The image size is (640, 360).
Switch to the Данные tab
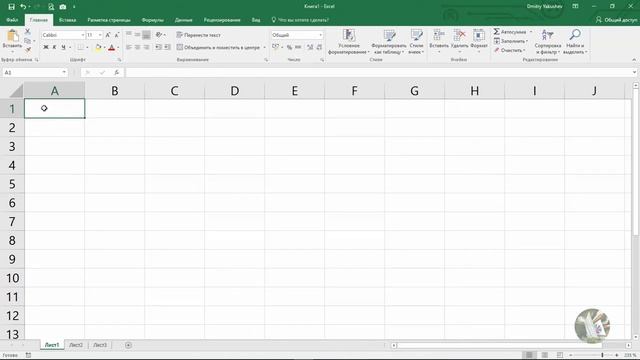coord(184,20)
